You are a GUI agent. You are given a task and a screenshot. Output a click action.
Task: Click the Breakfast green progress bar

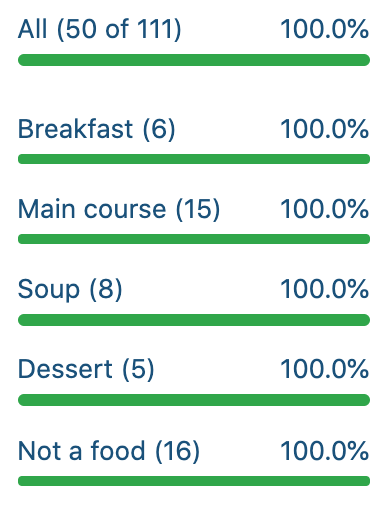coord(194,159)
